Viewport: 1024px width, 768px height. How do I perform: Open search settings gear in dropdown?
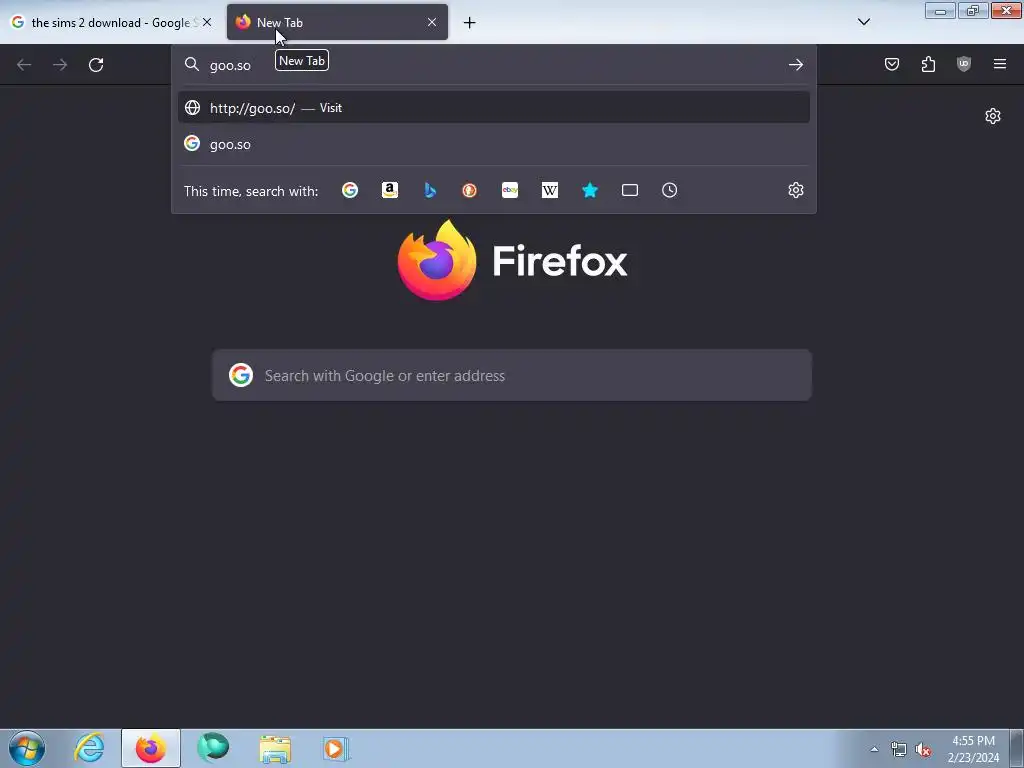(x=795, y=190)
